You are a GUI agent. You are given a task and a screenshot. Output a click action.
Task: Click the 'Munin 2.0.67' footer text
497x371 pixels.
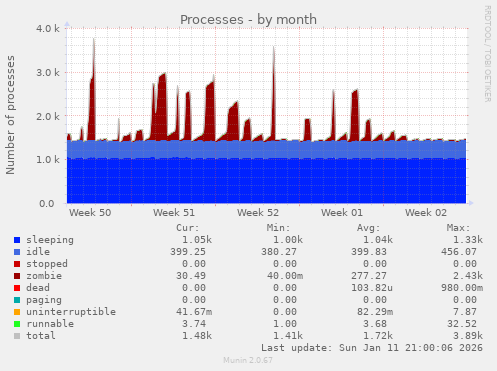point(248,360)
